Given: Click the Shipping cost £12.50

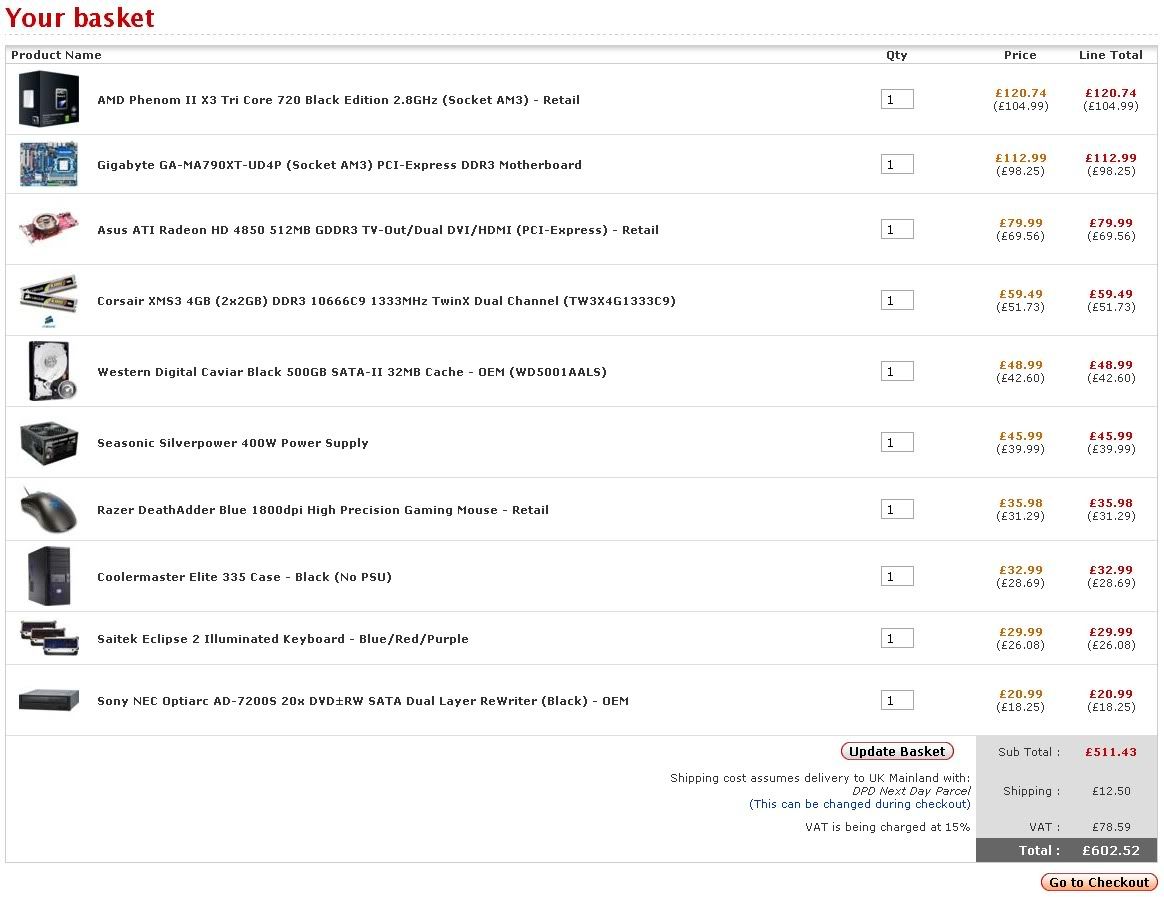Looking at the screenshot, I should pos(1111,792).
